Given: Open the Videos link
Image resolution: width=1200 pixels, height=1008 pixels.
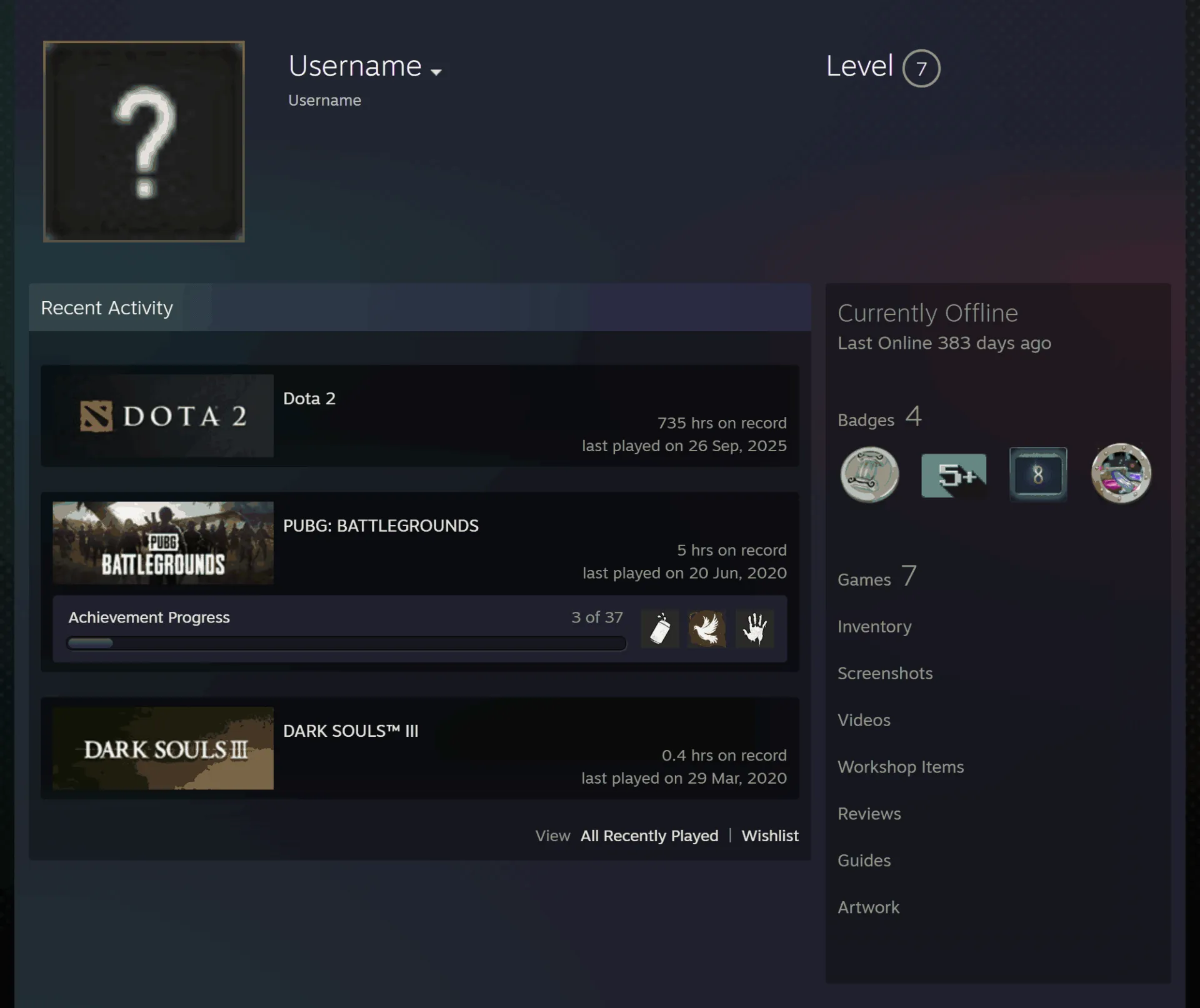Looking at the screenshot, I should (864, 721).
